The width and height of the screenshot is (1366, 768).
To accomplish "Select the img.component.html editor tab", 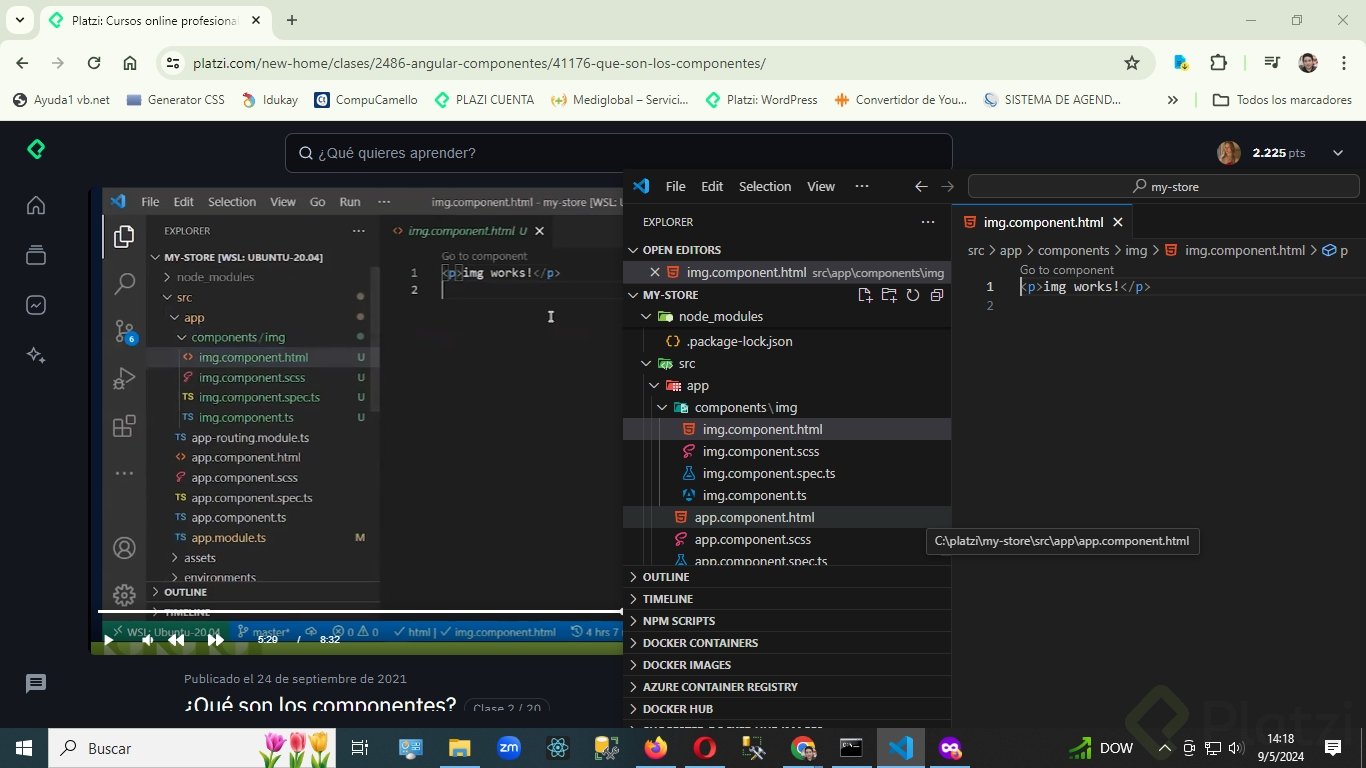I will (1042, 222).
